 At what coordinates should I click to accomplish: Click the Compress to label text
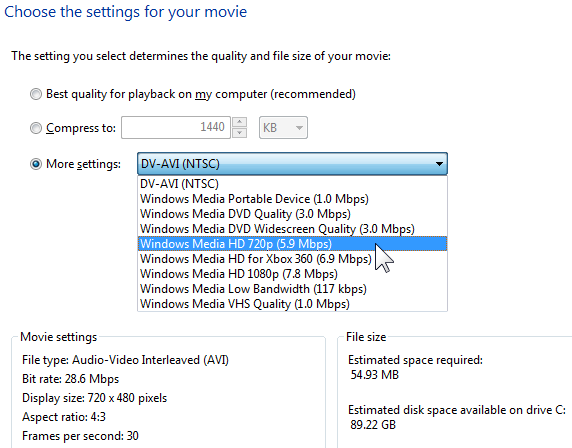pos(81,128)
